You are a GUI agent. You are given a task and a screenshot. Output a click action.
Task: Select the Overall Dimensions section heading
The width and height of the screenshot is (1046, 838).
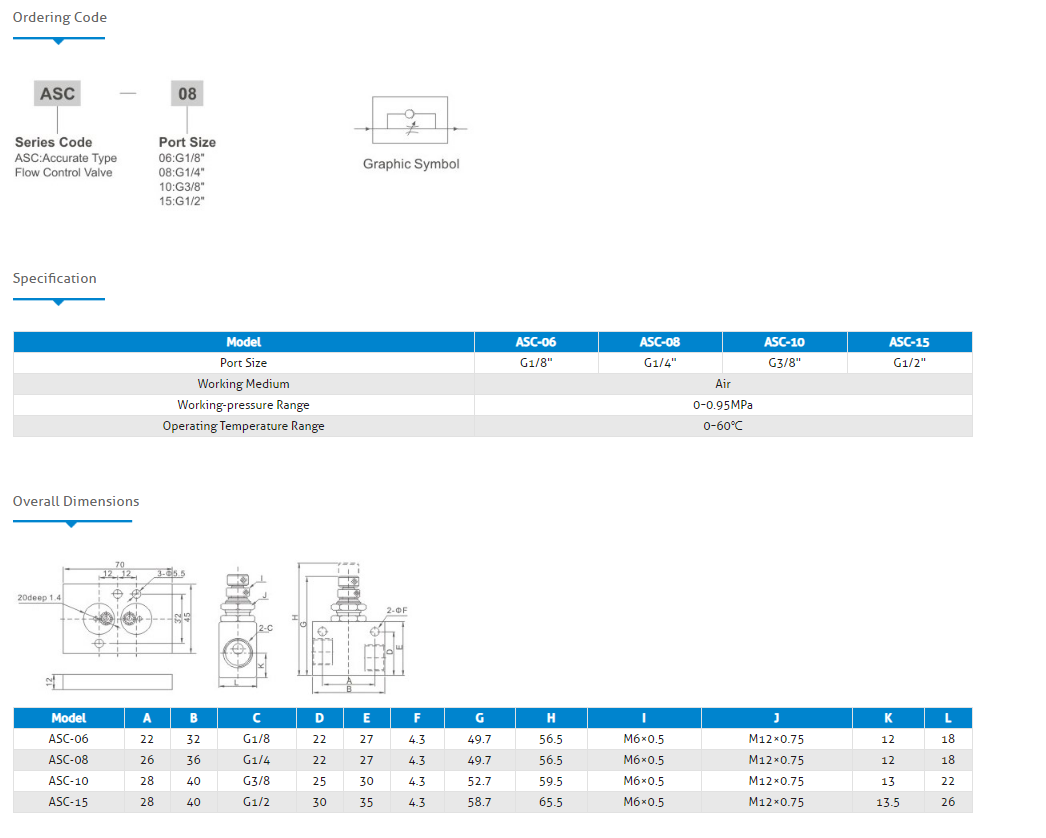pyautogui.click(x=76, y=501)
